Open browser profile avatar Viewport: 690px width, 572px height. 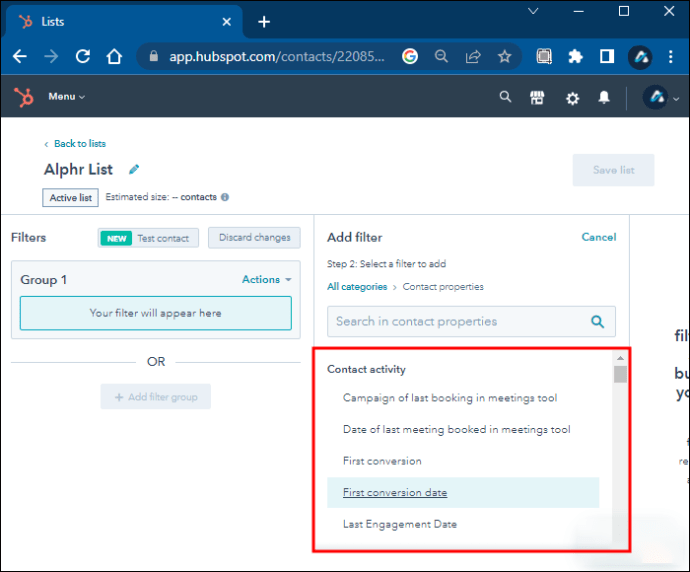click(640, 57)
